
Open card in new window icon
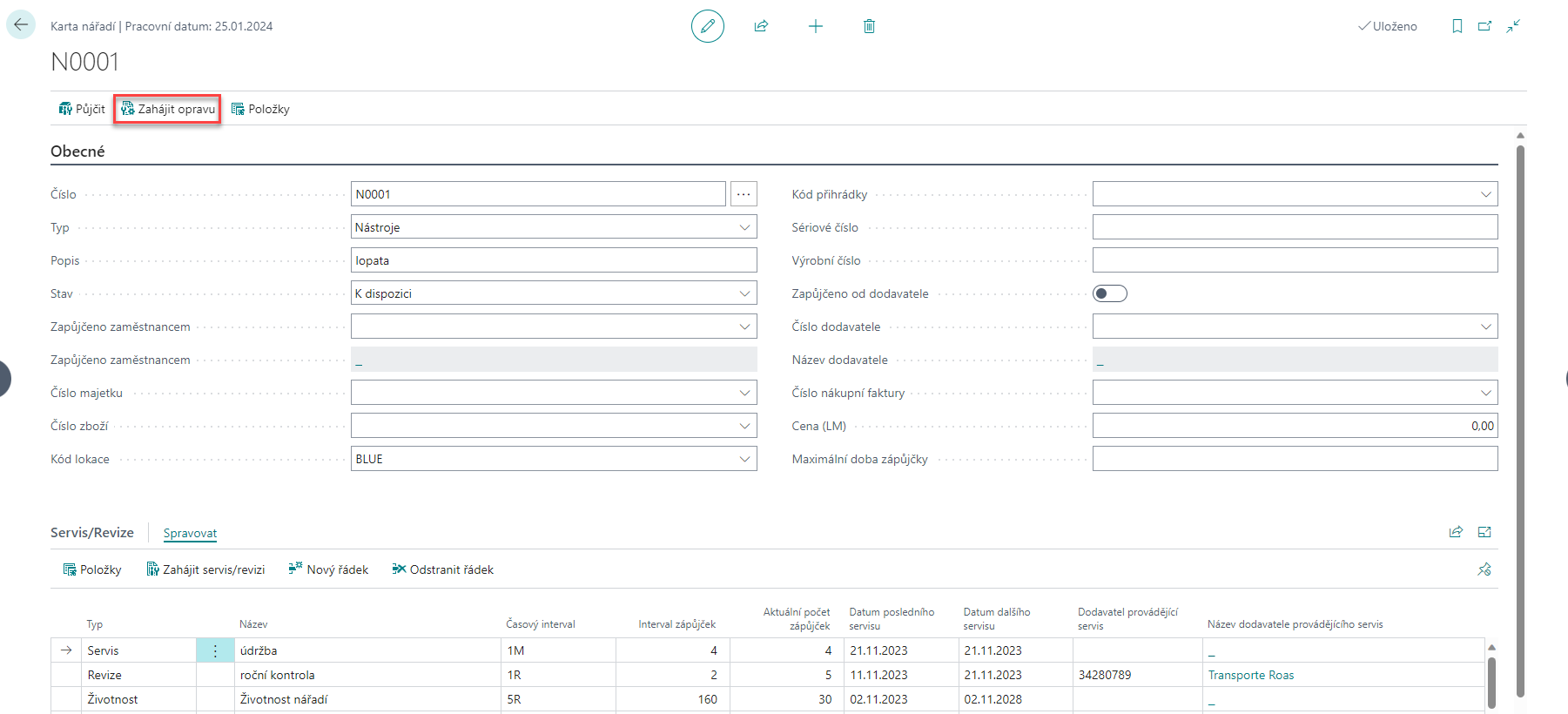(x=1484, y=26)
